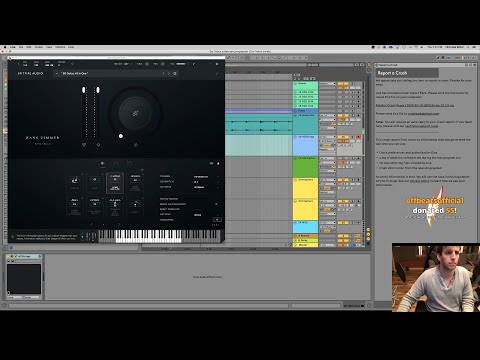Toggle the red record arm on light blue track
The width and height of the screenshot is (480, 360).
click(x=359, y=137)
